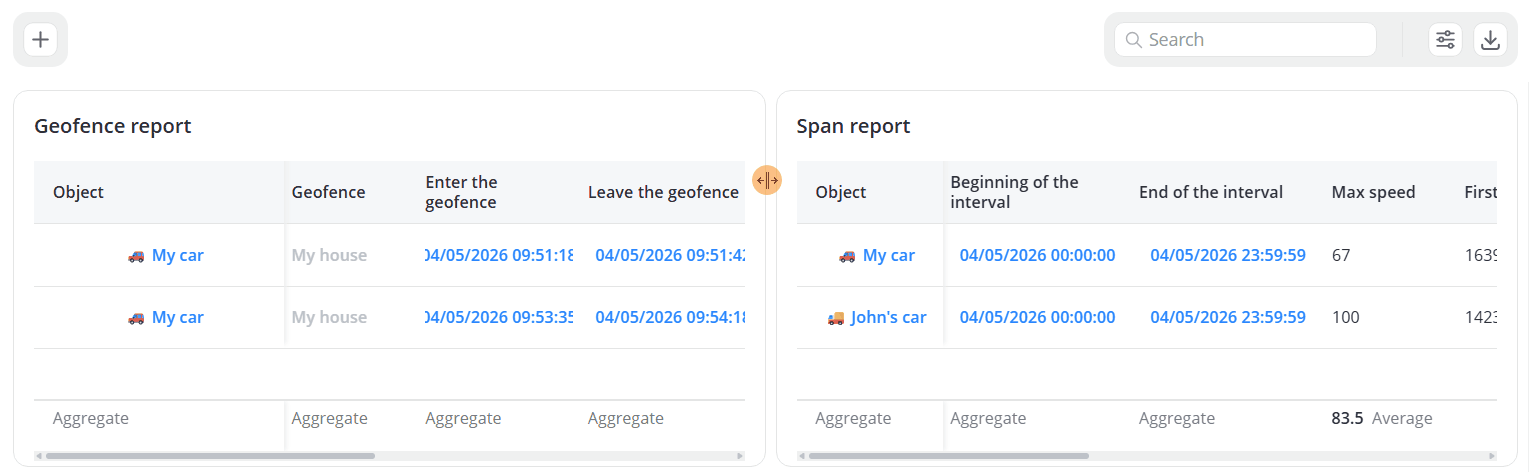The height and width of the screenshot is (472, 1529).
Task: Click John's car 04/05/2026 23:59:59 interval end
Action: 1228,317
